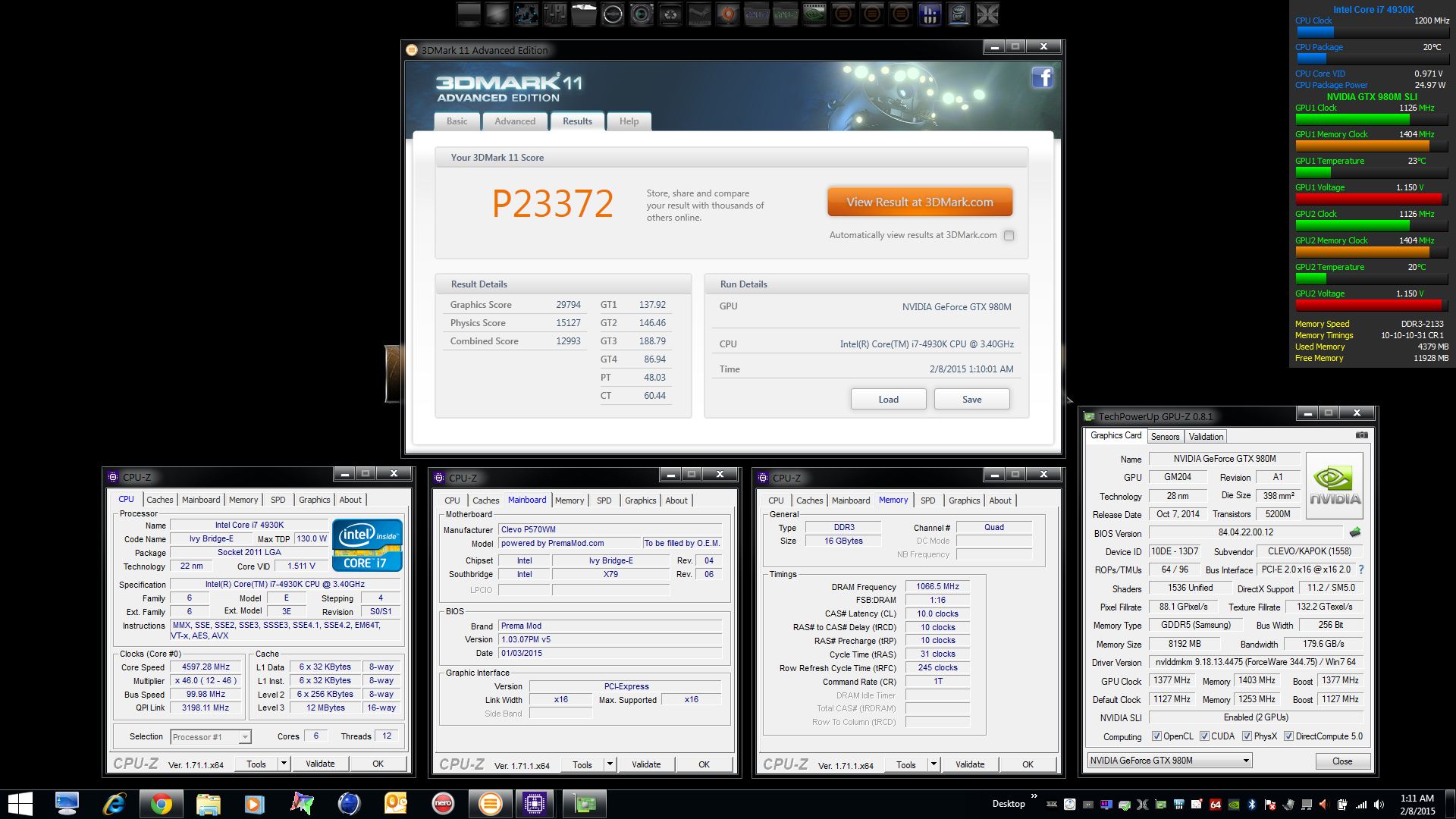The width and height of the screenshot is (1456, 819).
Task: Open Outlook from the taskbar
Action: coord(396,804)
